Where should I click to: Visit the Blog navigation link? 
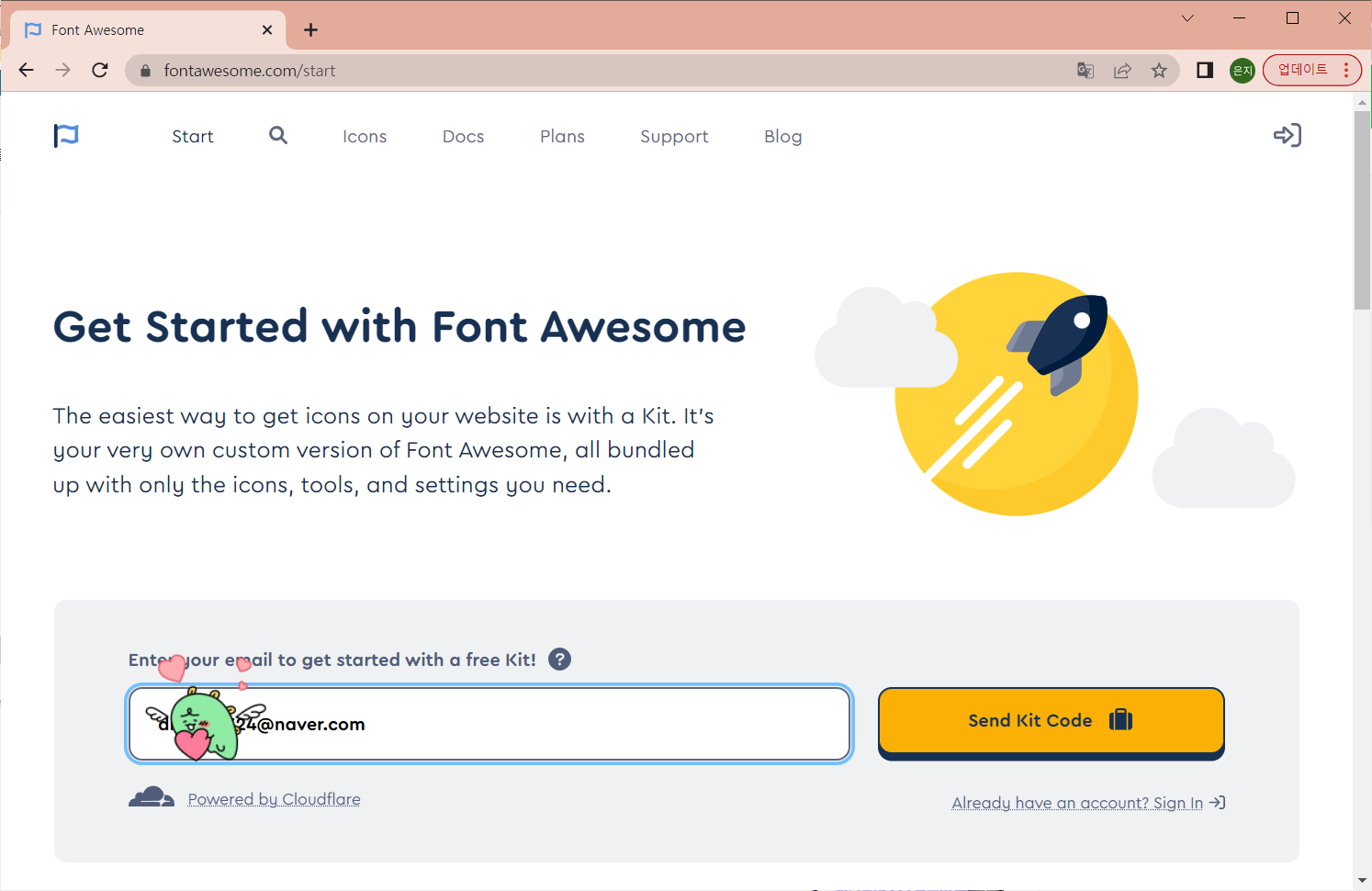coord(782,136)
